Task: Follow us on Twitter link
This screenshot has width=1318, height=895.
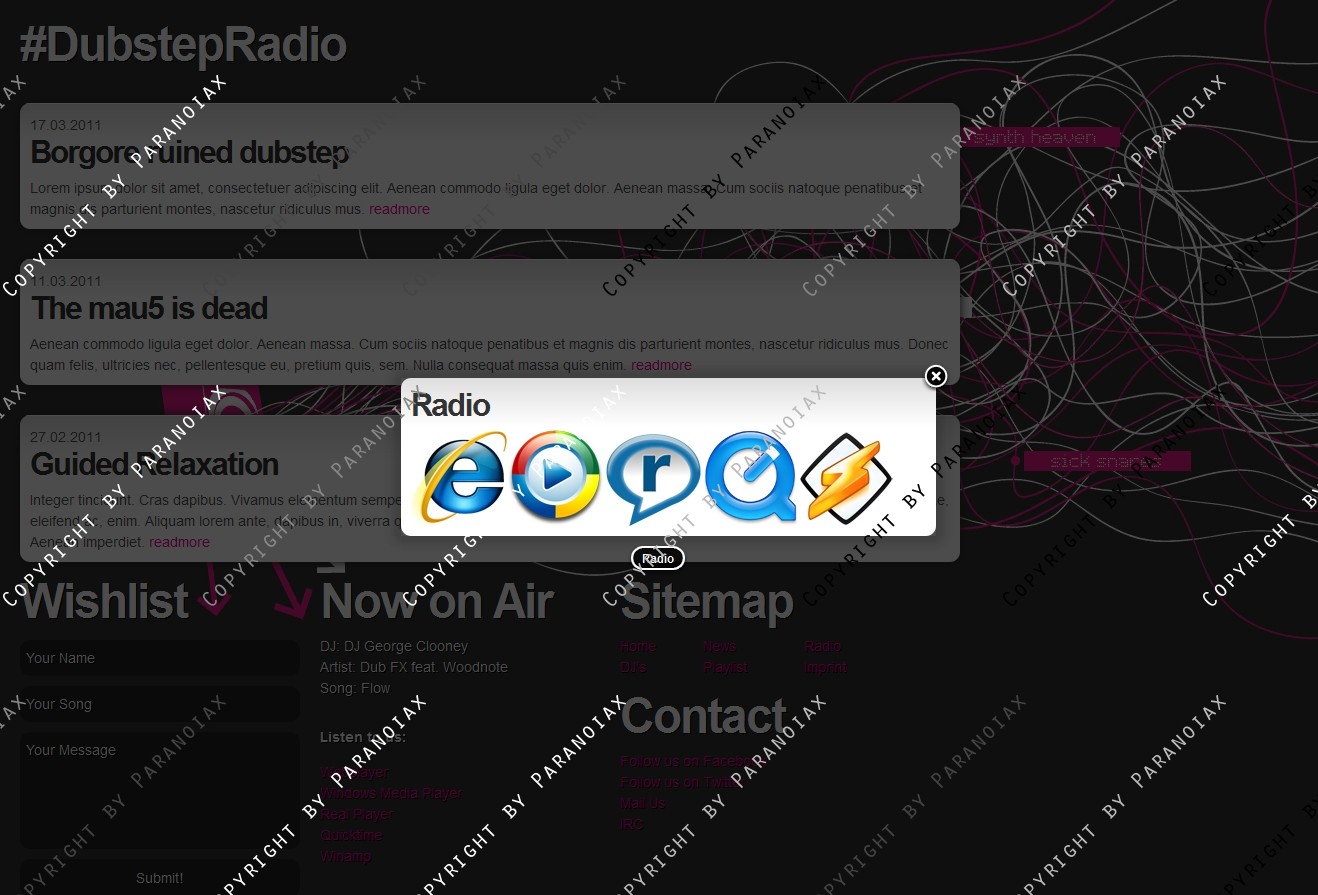Action: pos(681,782)
